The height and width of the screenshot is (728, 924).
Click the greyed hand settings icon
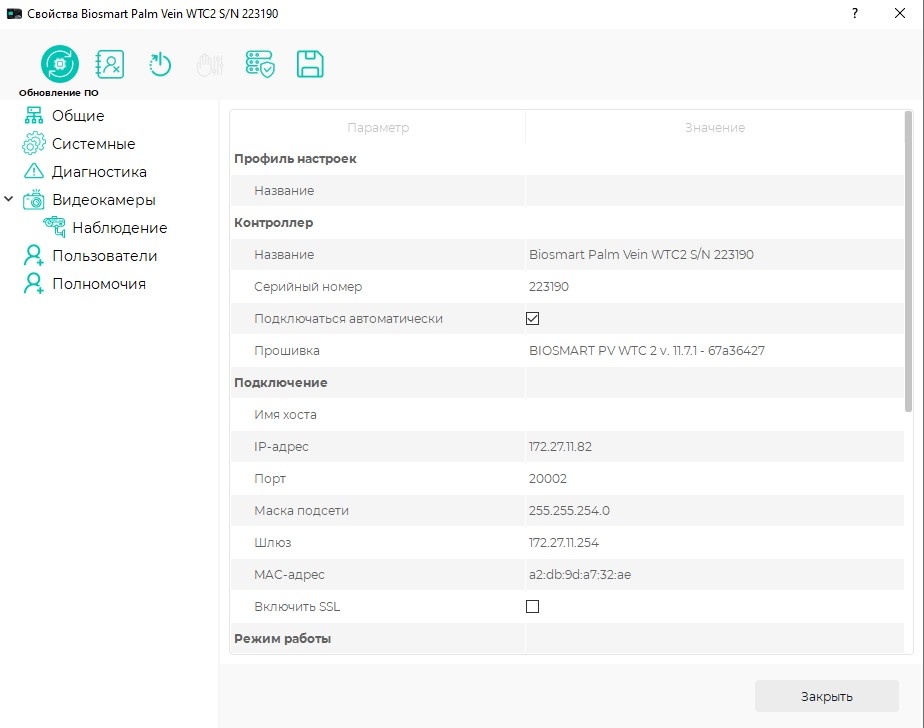(210, 65)
